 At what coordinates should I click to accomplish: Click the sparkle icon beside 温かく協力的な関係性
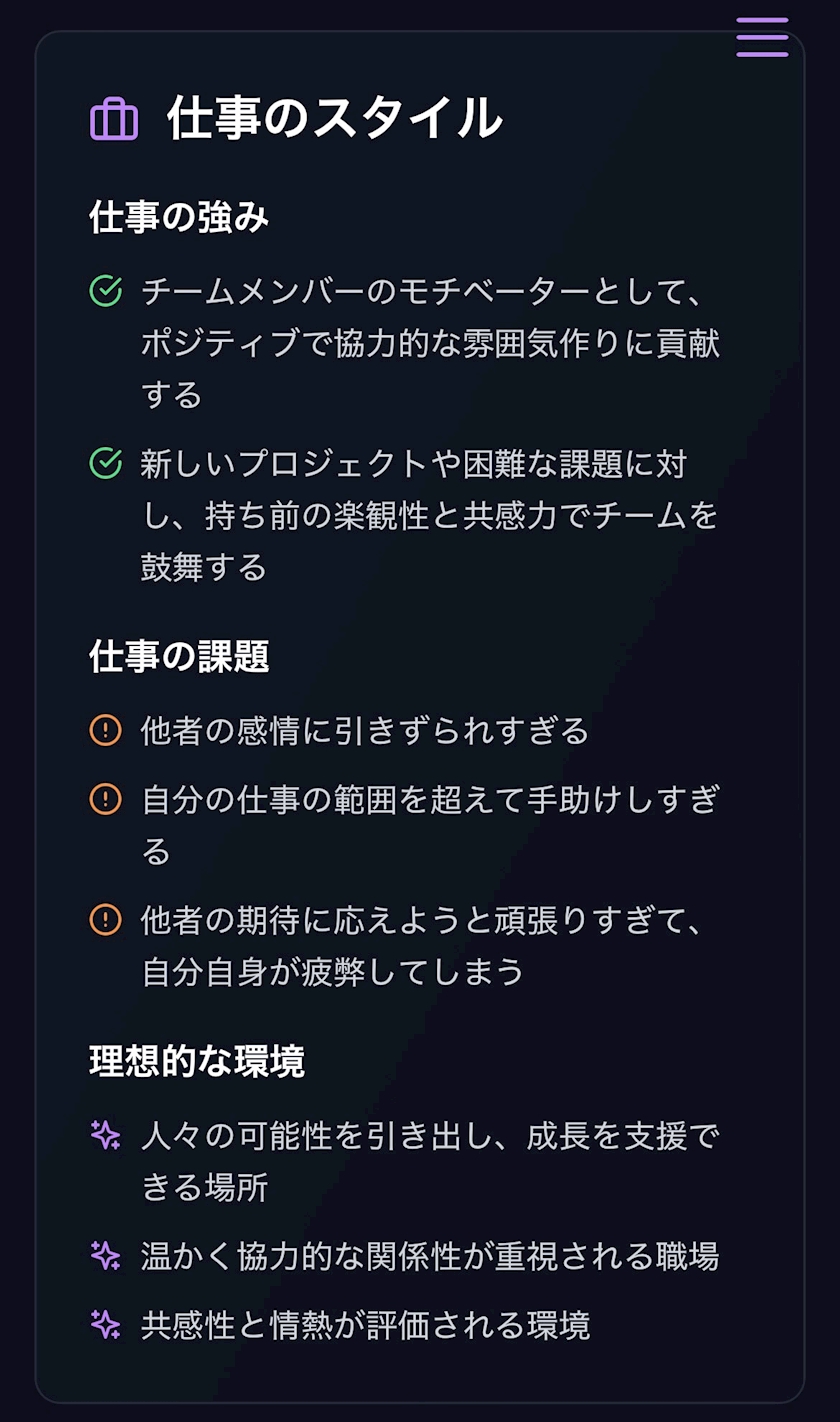coord(105,1255)
